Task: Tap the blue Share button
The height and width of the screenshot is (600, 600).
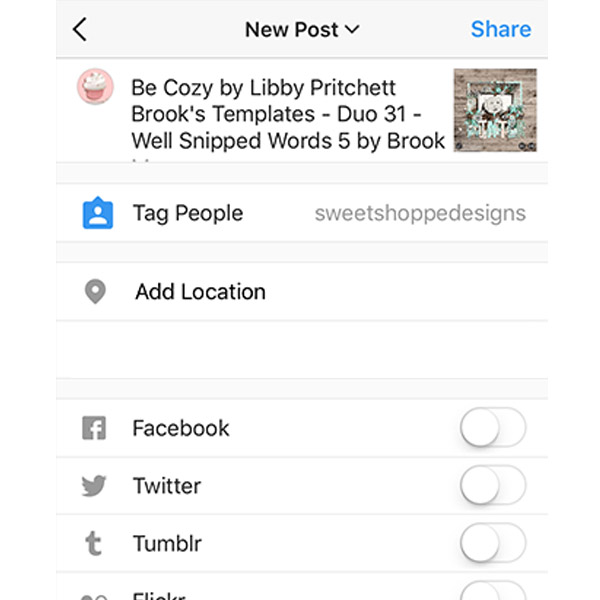Action: (501, 29)
